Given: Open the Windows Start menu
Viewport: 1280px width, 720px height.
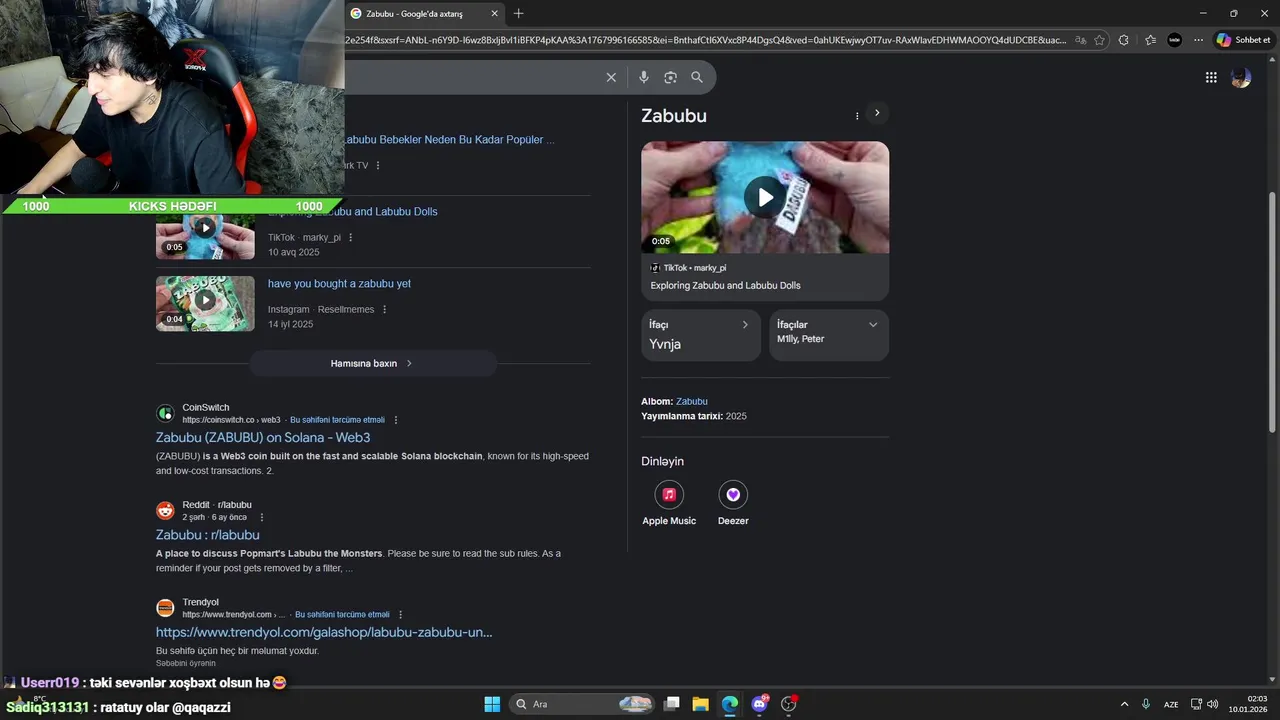Looking at the screenshot, I should pyautogui.click(x=492, y=704).
